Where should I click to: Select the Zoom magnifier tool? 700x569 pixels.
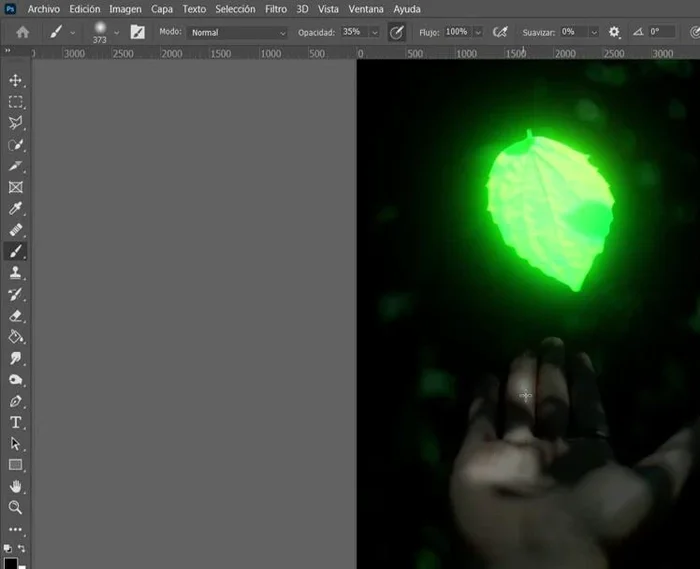click(16, 507)
